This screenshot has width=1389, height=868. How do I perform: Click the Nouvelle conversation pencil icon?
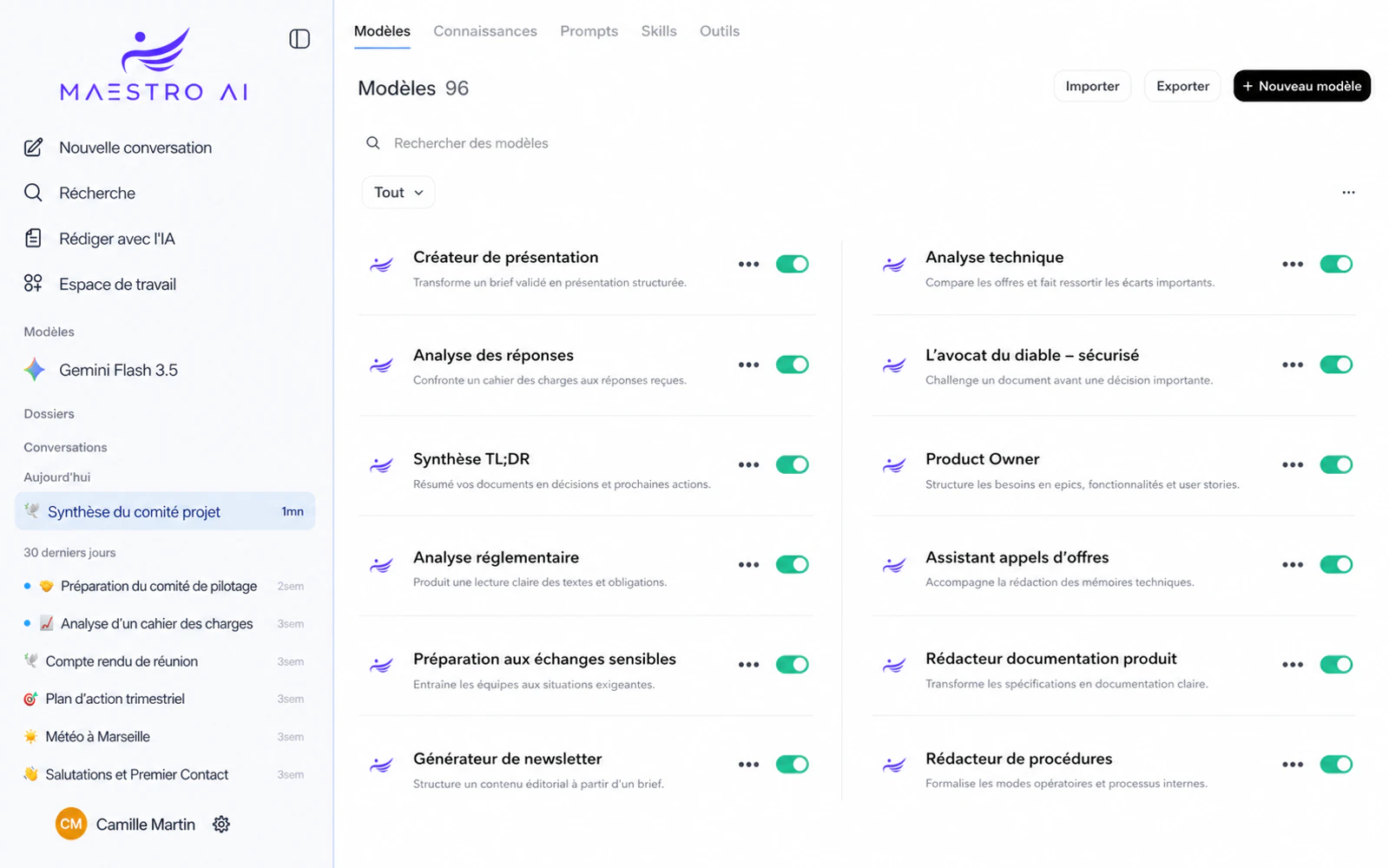pos(33,148)
